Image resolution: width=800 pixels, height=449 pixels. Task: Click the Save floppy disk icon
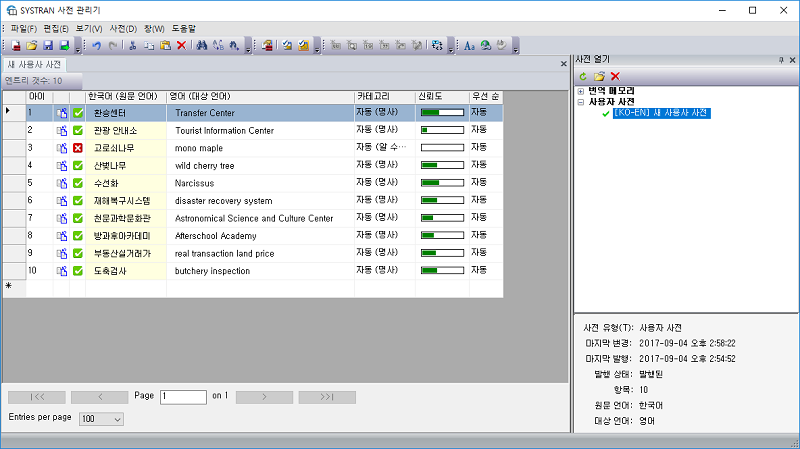coord(48,45)
